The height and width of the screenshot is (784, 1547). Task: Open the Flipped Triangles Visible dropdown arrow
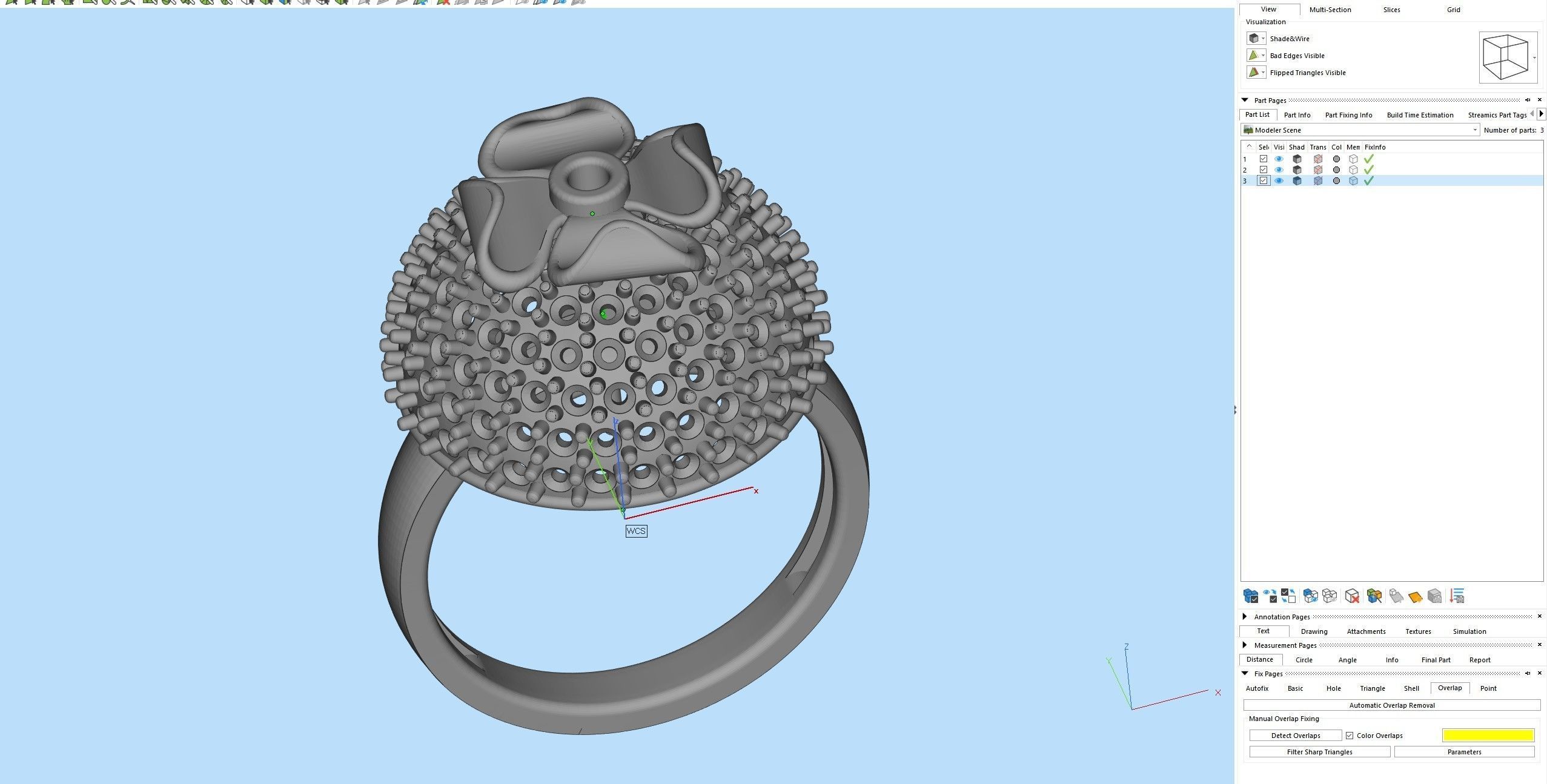click(x=1263, y=72)
